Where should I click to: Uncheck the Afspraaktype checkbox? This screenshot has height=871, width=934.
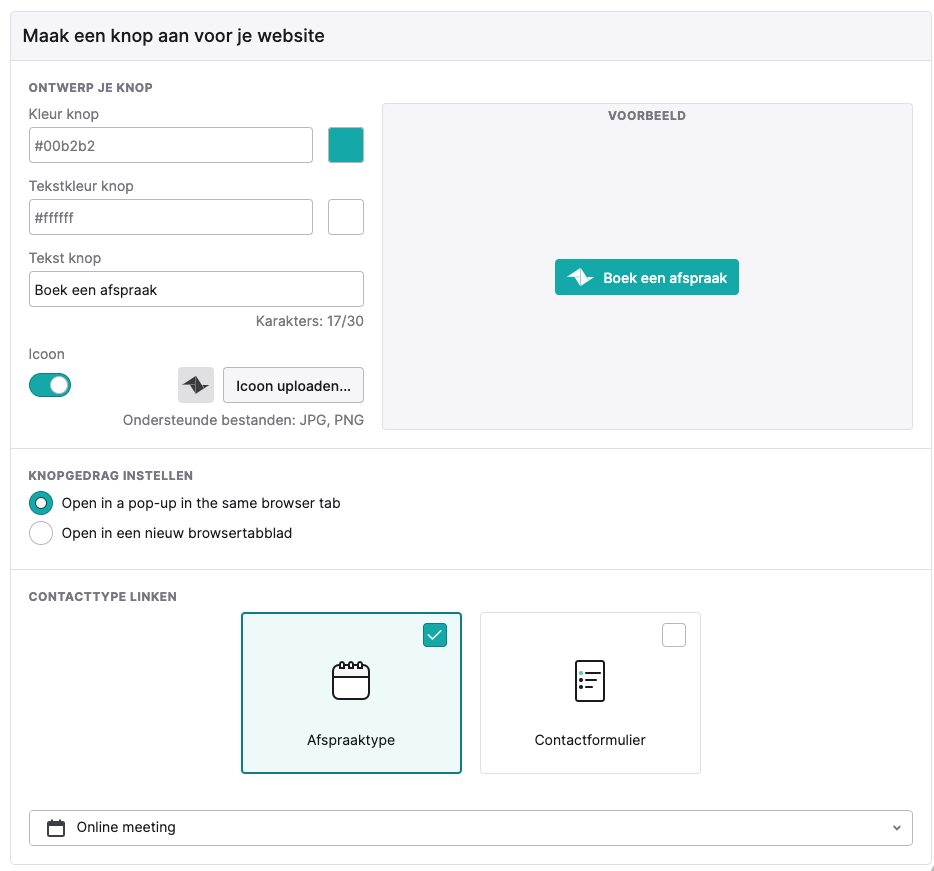[x=435, y=635]
